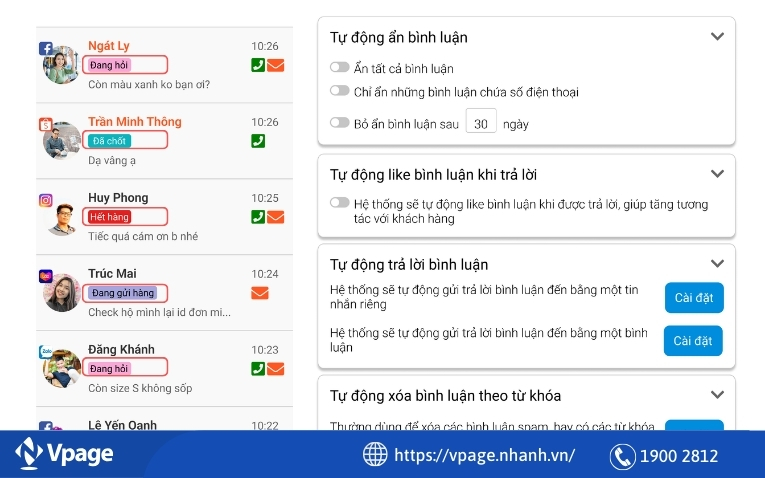Viewport: 765px width, 478px height.
Task: Click the phone icon in Trần Minh Thông row
Action: (x=258, y=141)
